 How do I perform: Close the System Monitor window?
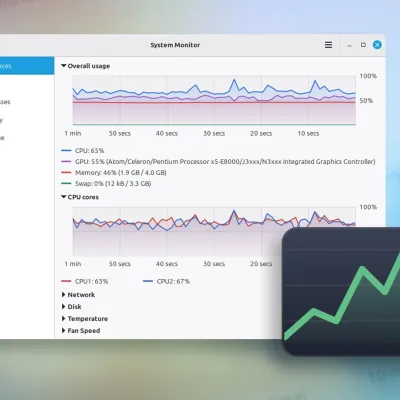[x=377, y=45]
